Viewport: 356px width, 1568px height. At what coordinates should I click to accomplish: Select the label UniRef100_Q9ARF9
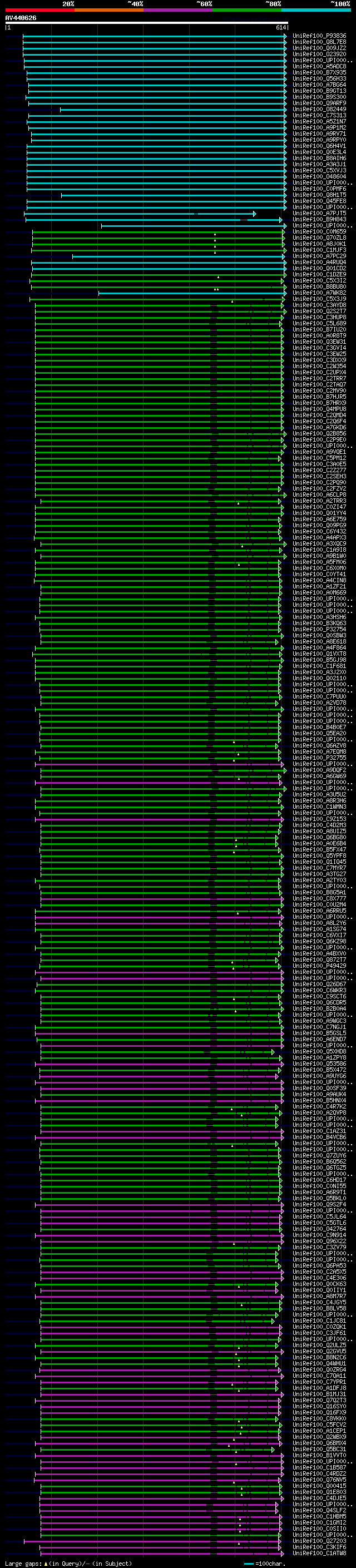tap(319, 103)
